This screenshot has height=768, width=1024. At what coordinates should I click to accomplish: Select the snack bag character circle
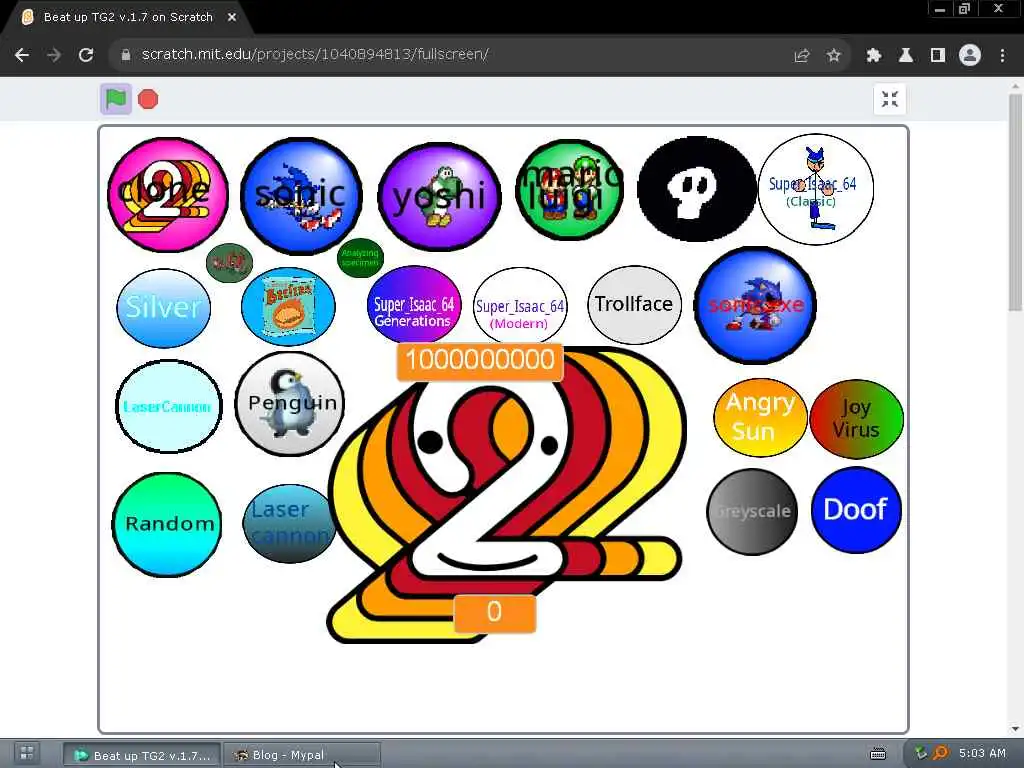point(288,306)
